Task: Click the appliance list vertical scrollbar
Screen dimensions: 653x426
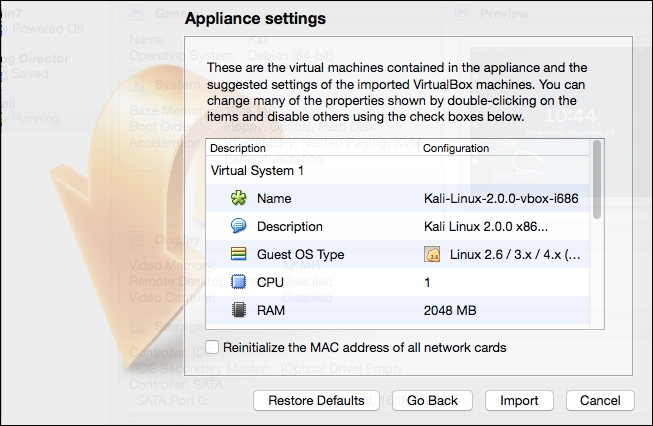Action: pyautogui.click(x=597, y=179)
